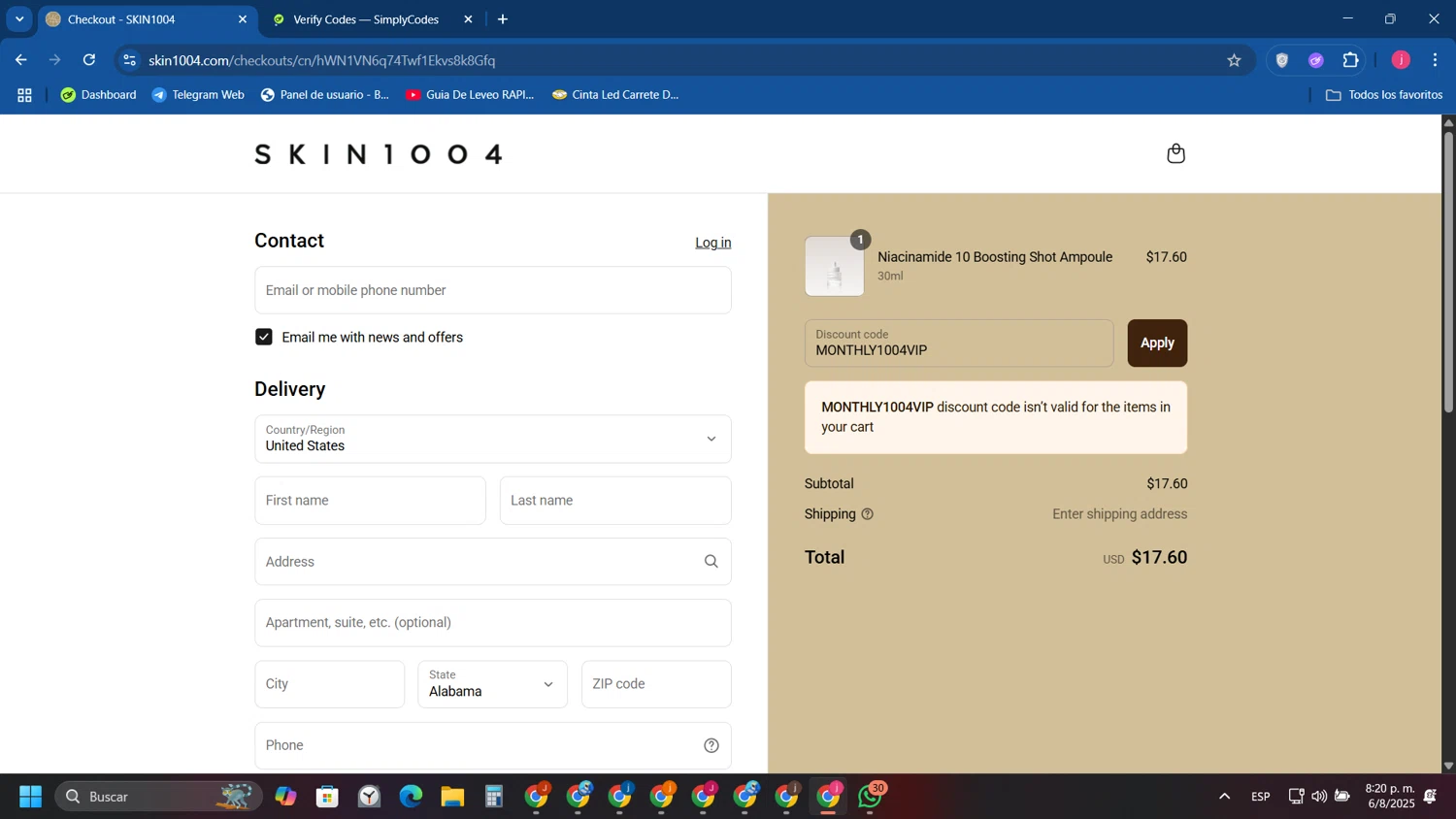Click the phone field help icon
The width and height of the screenshot is (1456, 819).
(711, 745)
